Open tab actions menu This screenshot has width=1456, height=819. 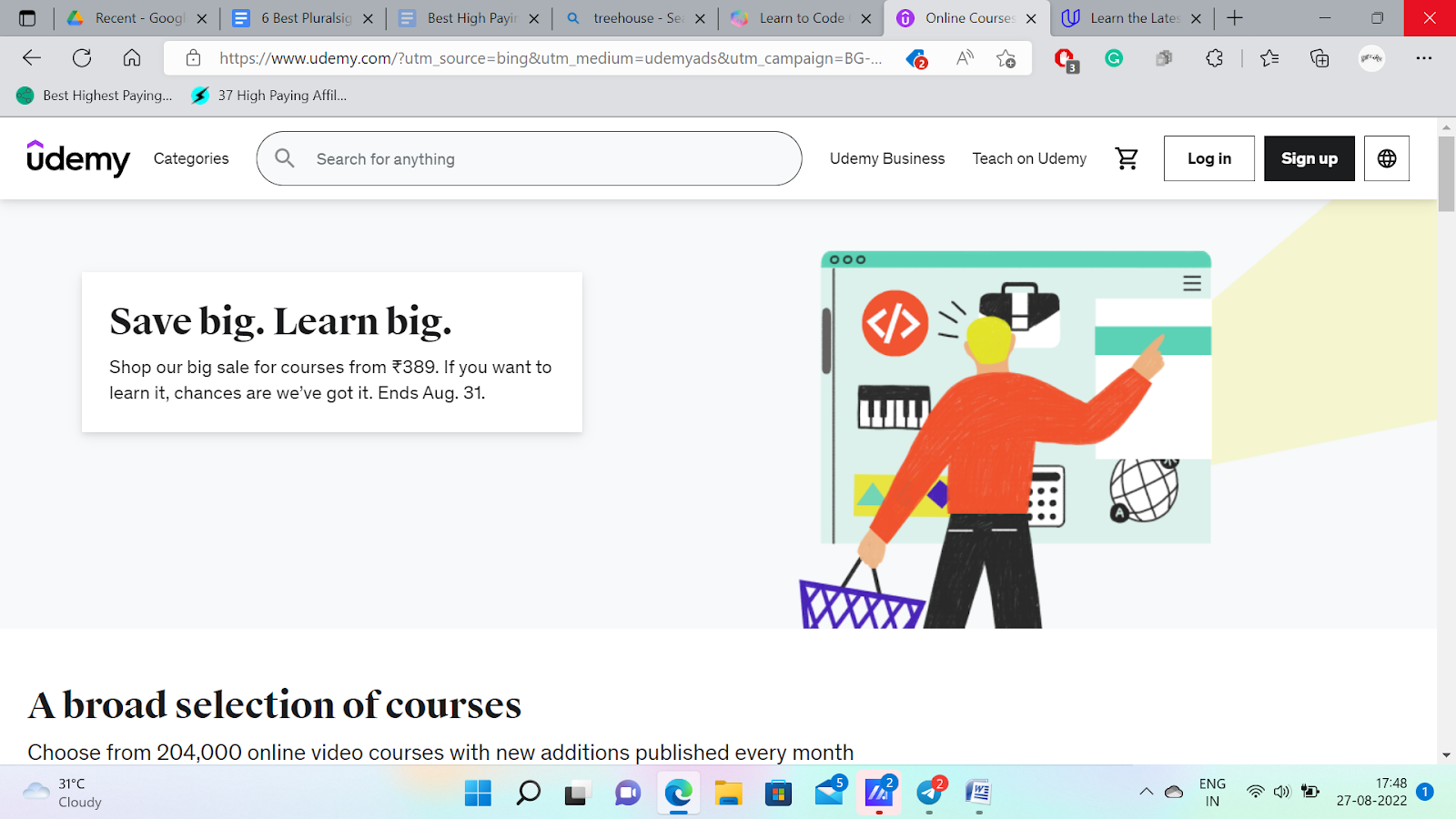click(27, 18)
